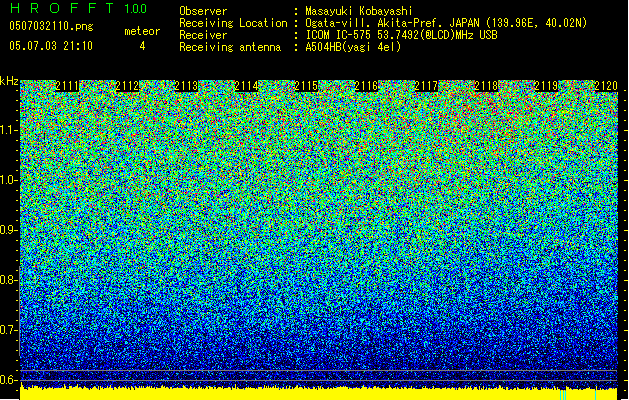
Task: Select the name Masayuki Kobayashi
Action: pyautogui.click(x=359, y=11)
